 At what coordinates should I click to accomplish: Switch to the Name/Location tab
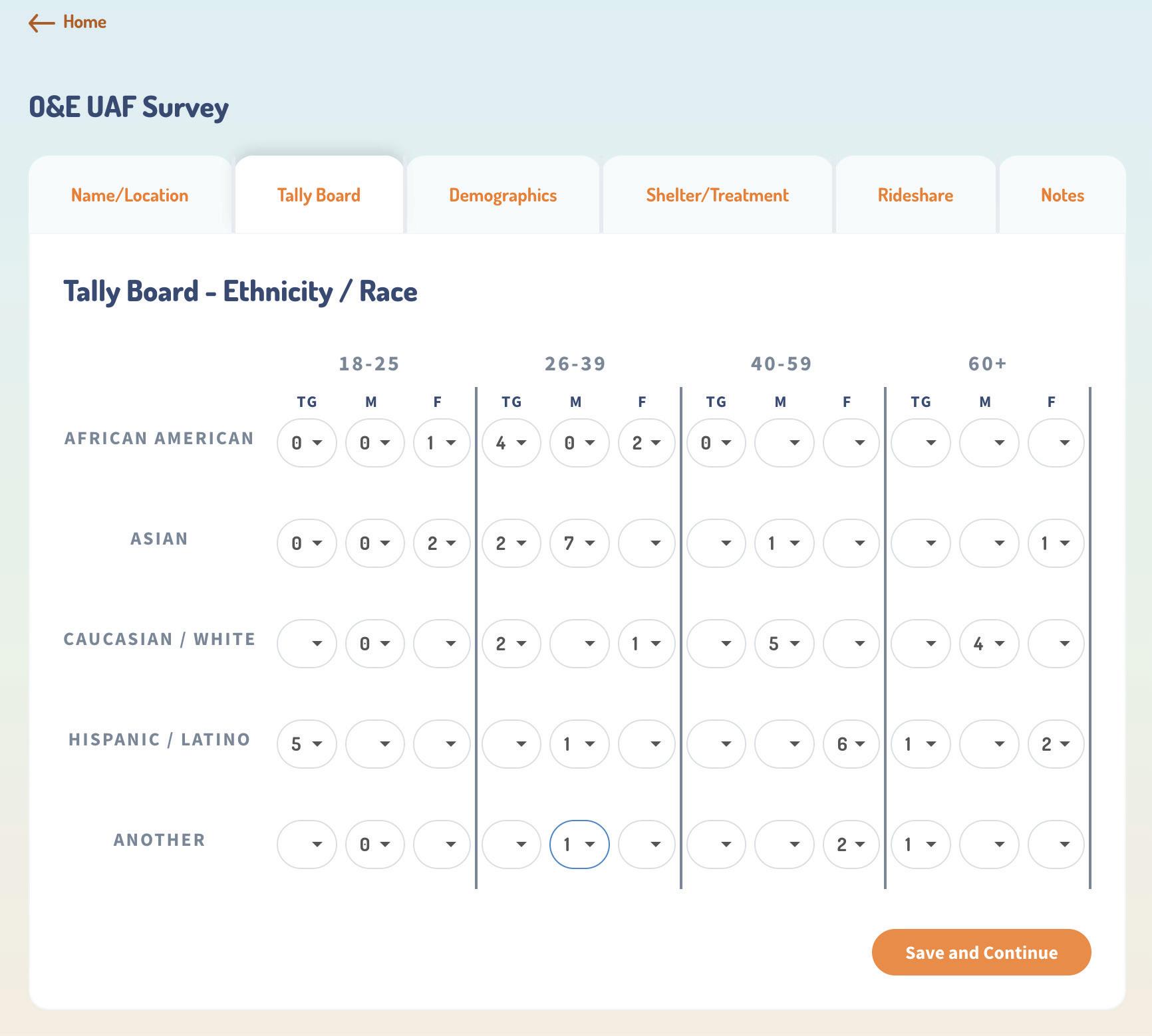coord(130,195)
